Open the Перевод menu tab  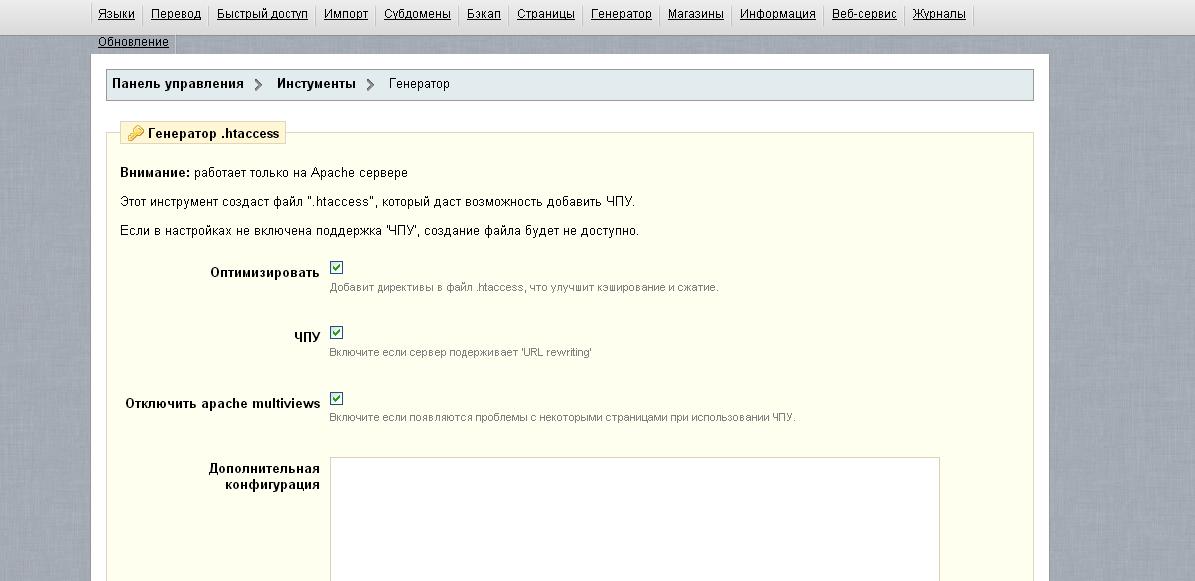176,14
